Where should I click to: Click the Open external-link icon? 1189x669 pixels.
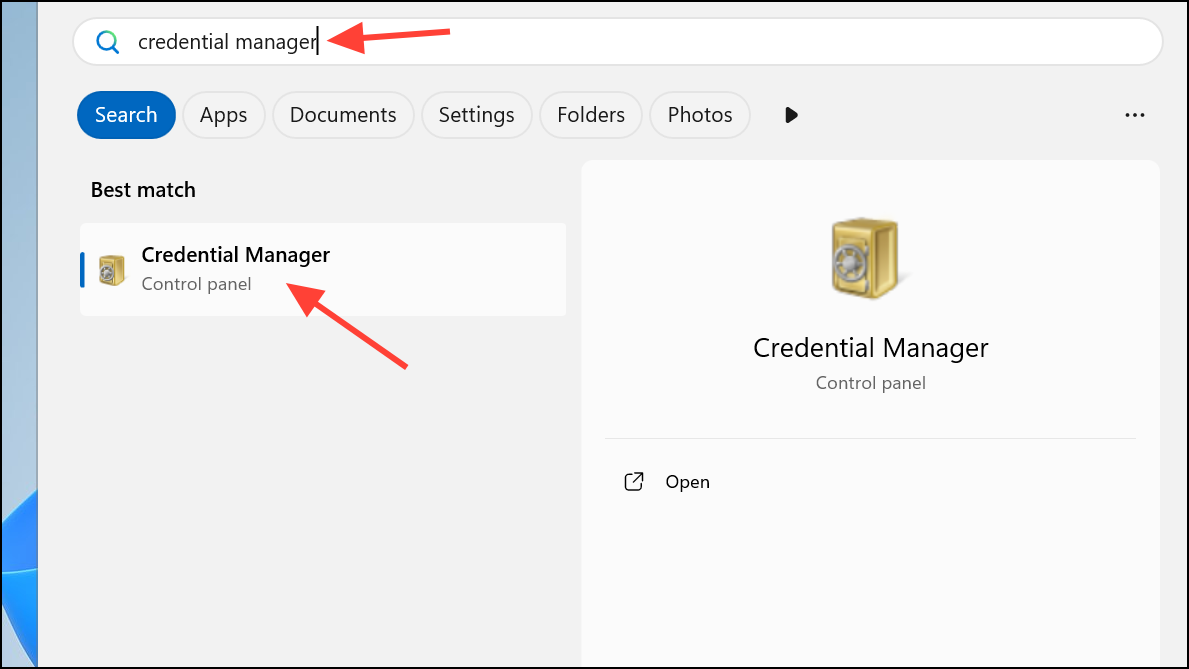pyautogui.click(x=633, y=482)
